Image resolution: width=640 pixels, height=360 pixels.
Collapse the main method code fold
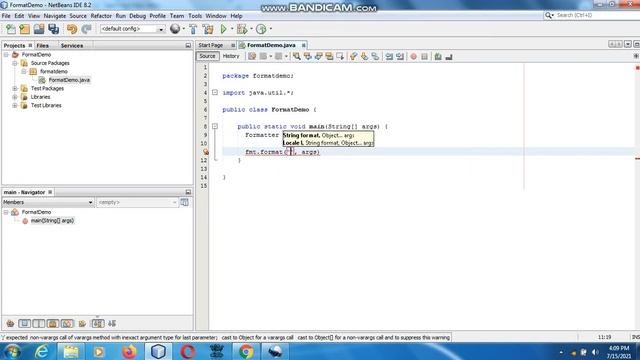point(215,127)
